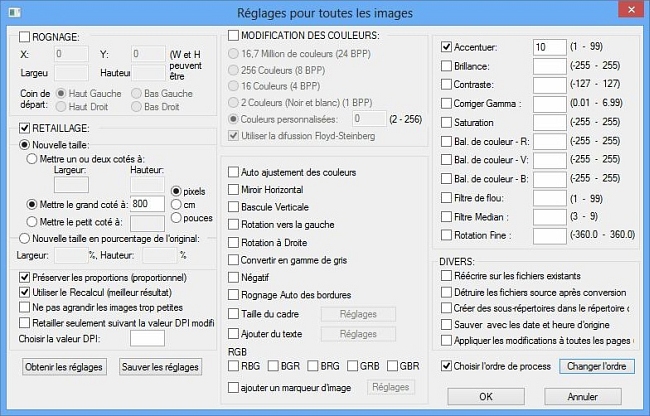Click the app icon in the title bar
Viewport: 650px width, 416px height.
coord(15,12)
